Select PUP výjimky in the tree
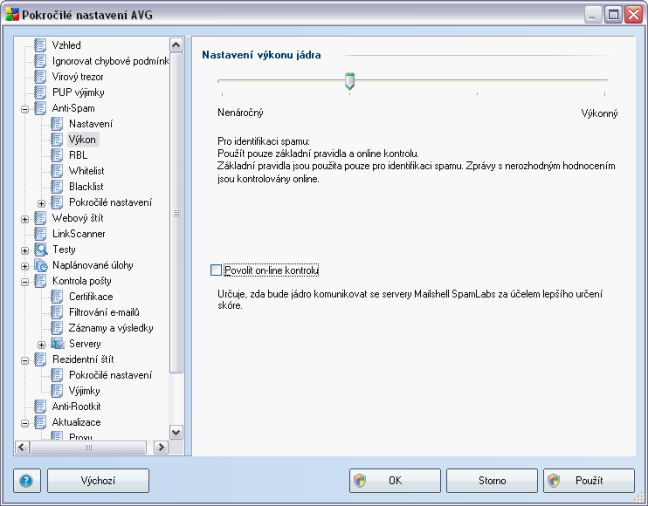Viewport: 648px width, 506px height. pos(78,92)
